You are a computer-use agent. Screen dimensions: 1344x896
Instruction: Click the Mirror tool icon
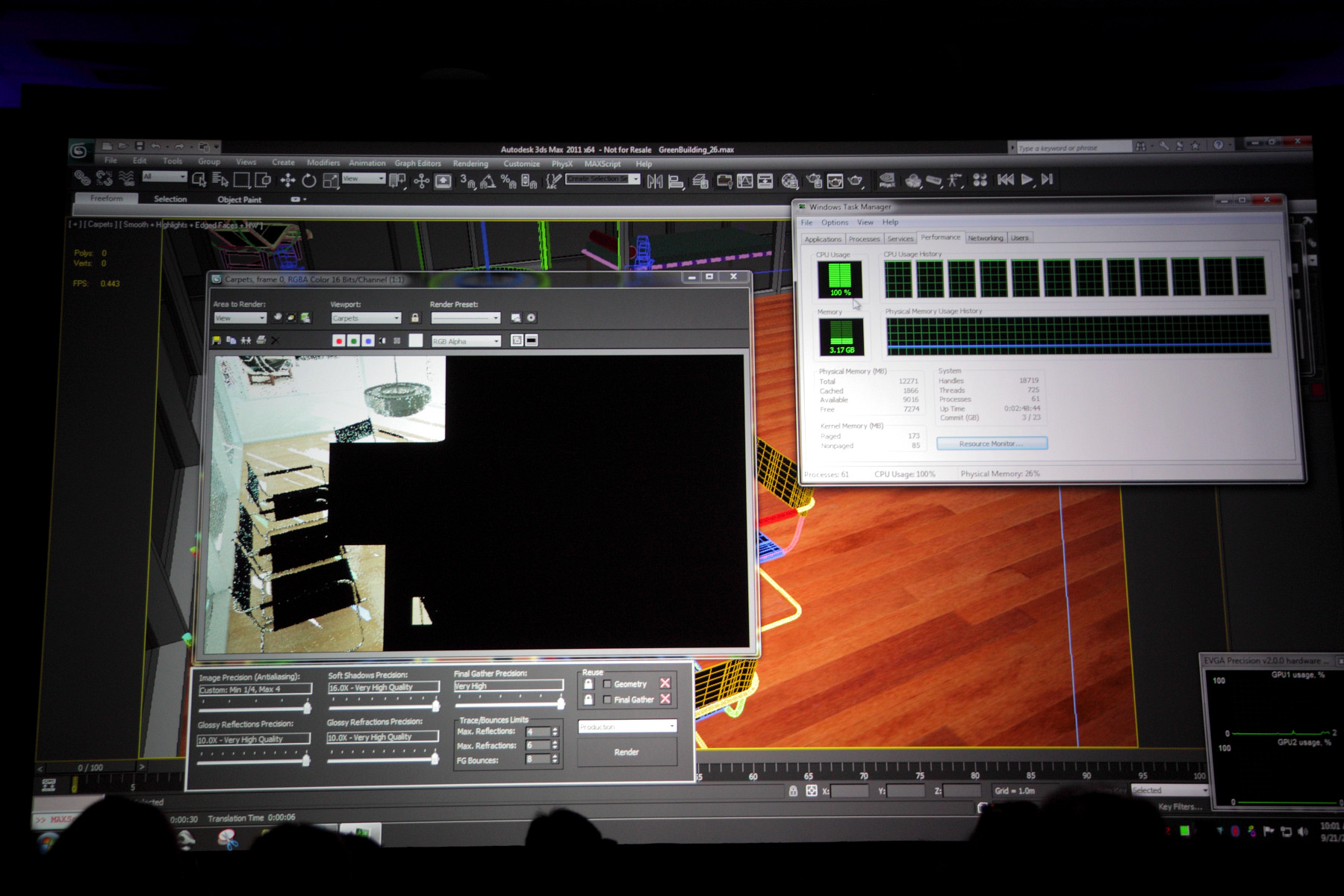tap(655, 181)
